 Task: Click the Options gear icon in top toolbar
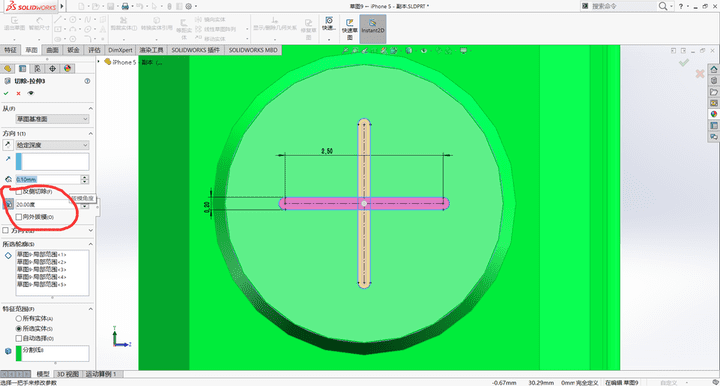tap(189, 6)
